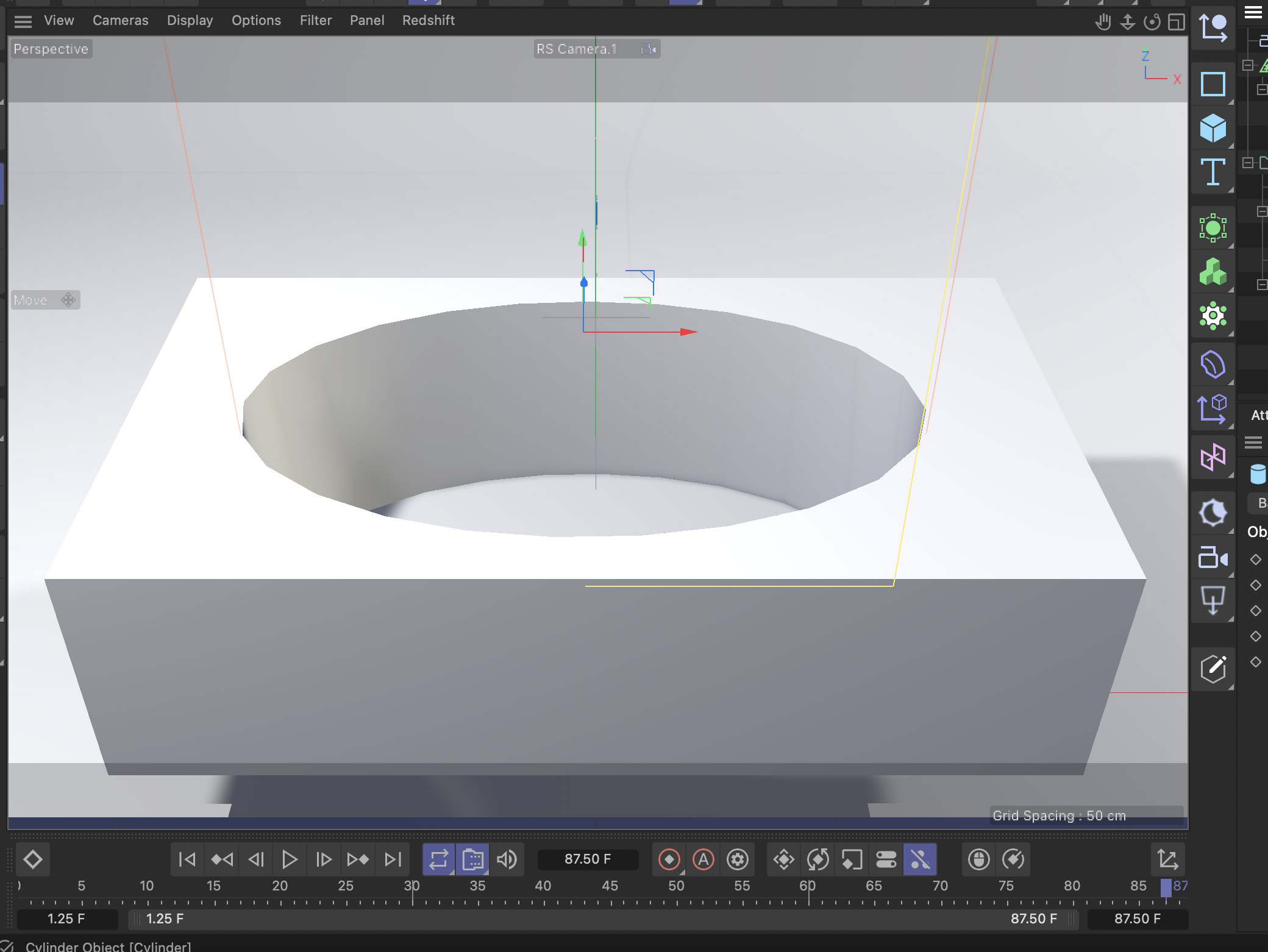Click the keyframe record icon
Viewport: 1268px width, 952px height.
coord(669,859)
